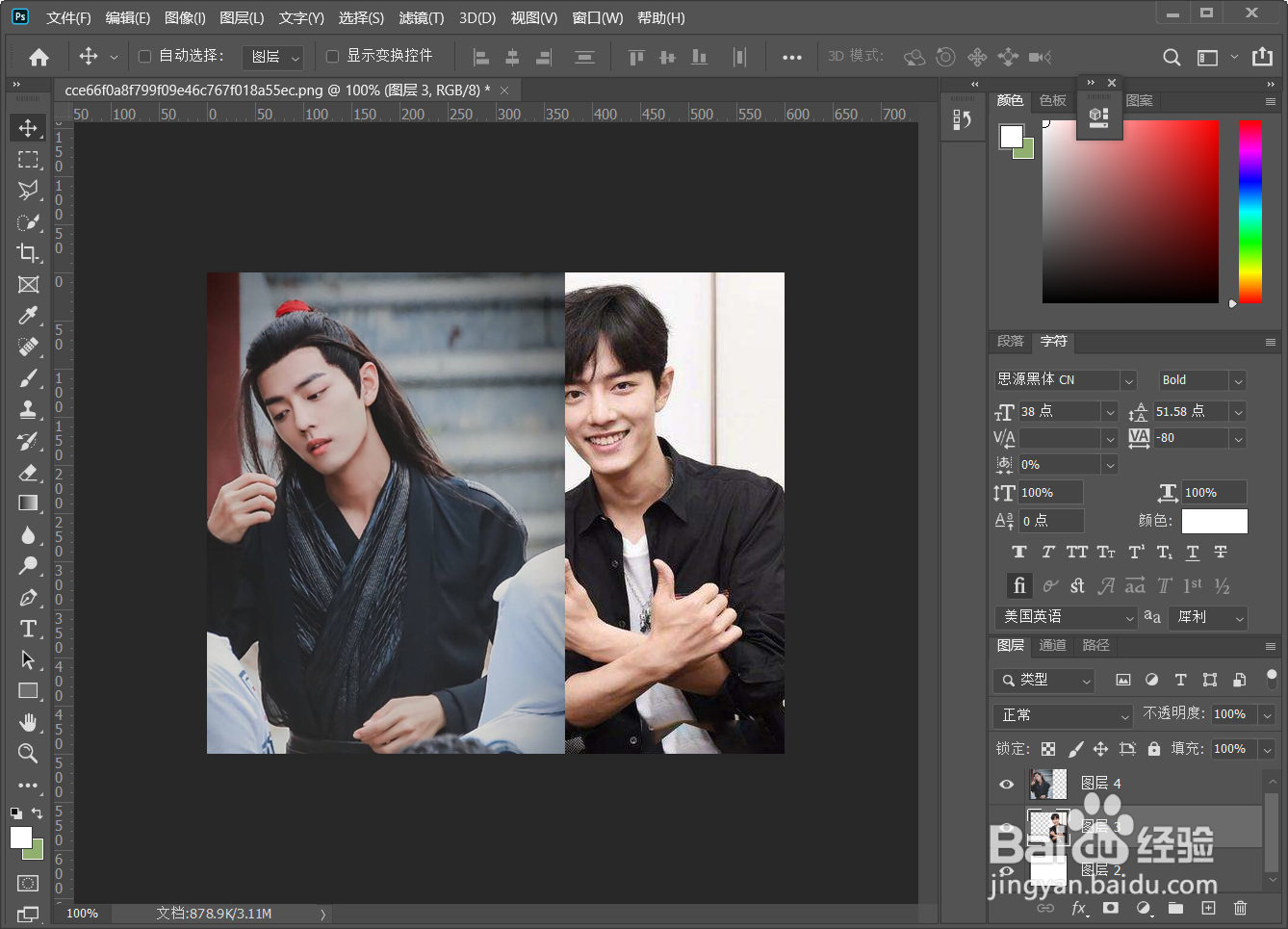Image resolution: width=1288 pixels, height=929 pixels.
Task: Select the Frame tool
Action: click(x=28, y=284)
